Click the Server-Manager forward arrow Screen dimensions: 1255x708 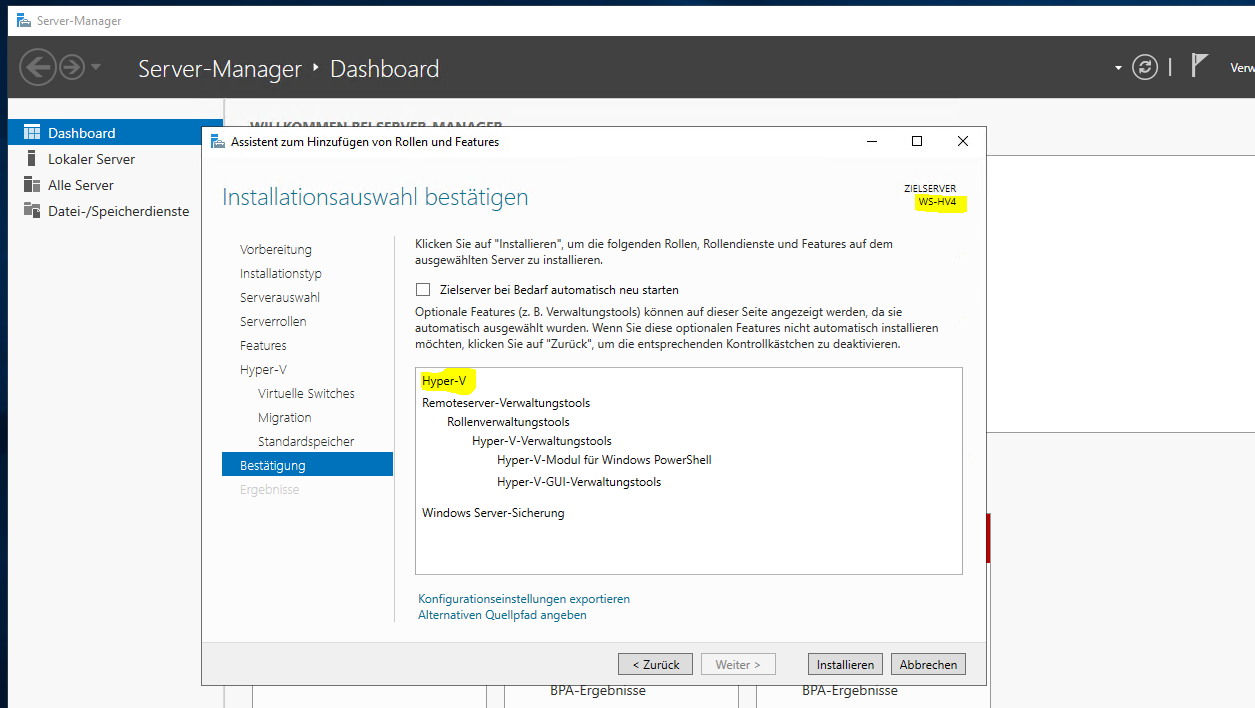[71, 68]
